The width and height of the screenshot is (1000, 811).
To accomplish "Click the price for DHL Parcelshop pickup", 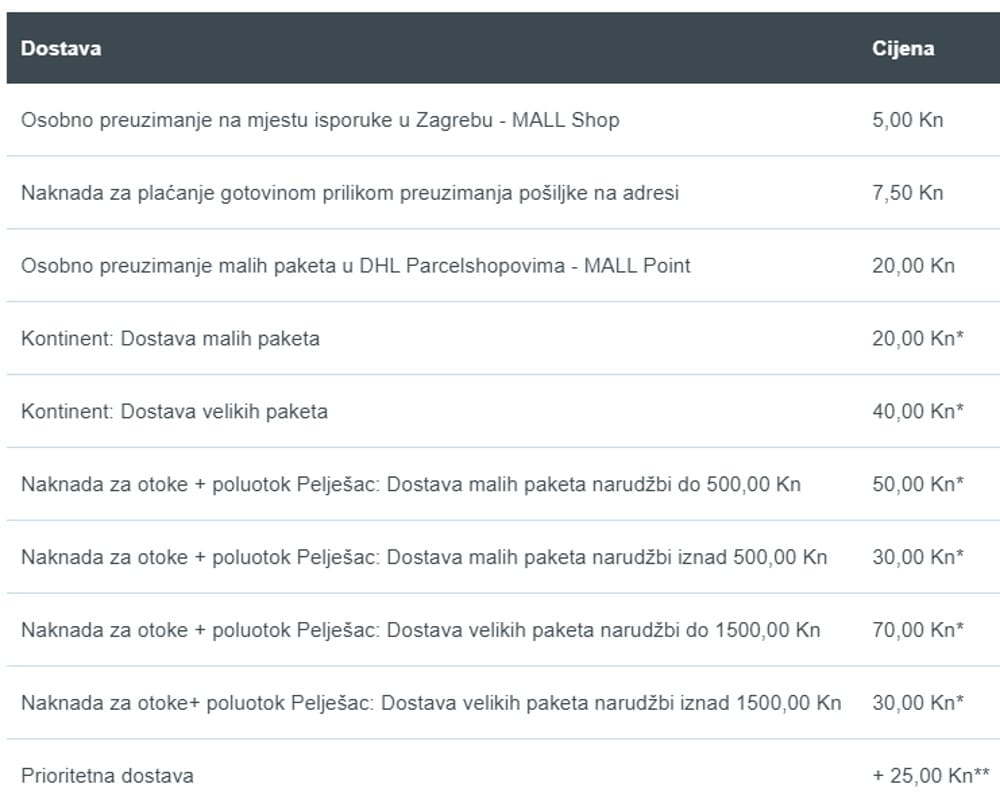I will [913, 266].
